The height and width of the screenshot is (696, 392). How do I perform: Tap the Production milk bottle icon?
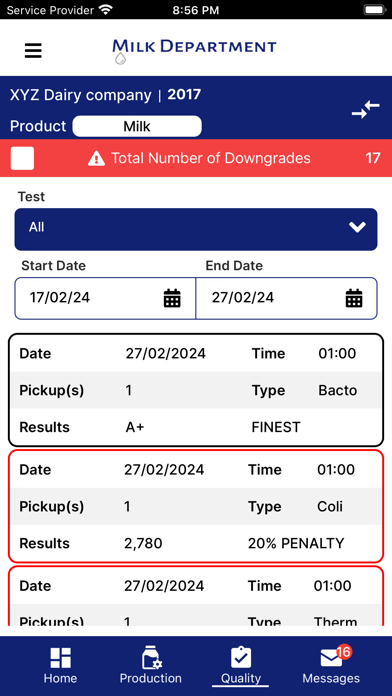[151, 658]
